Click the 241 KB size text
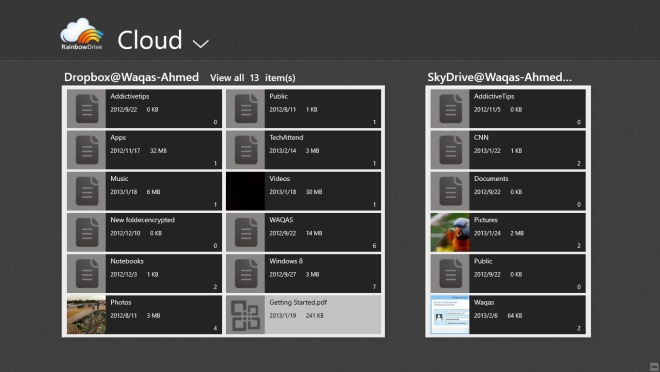This screenshot has height=372, width=660. pyautogui.click(x=314, y=316)
